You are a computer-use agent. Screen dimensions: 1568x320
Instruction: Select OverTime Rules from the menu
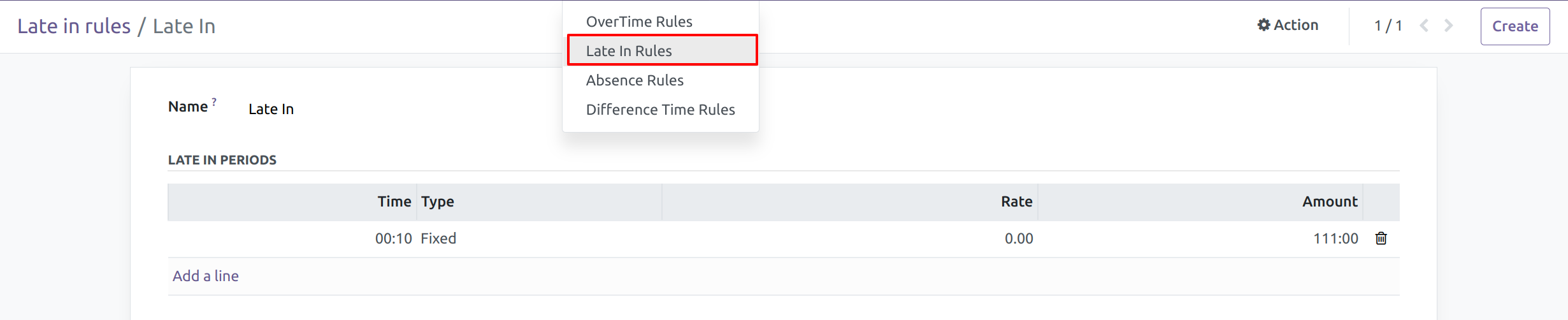pyautogui.click(x=639, y=22)
